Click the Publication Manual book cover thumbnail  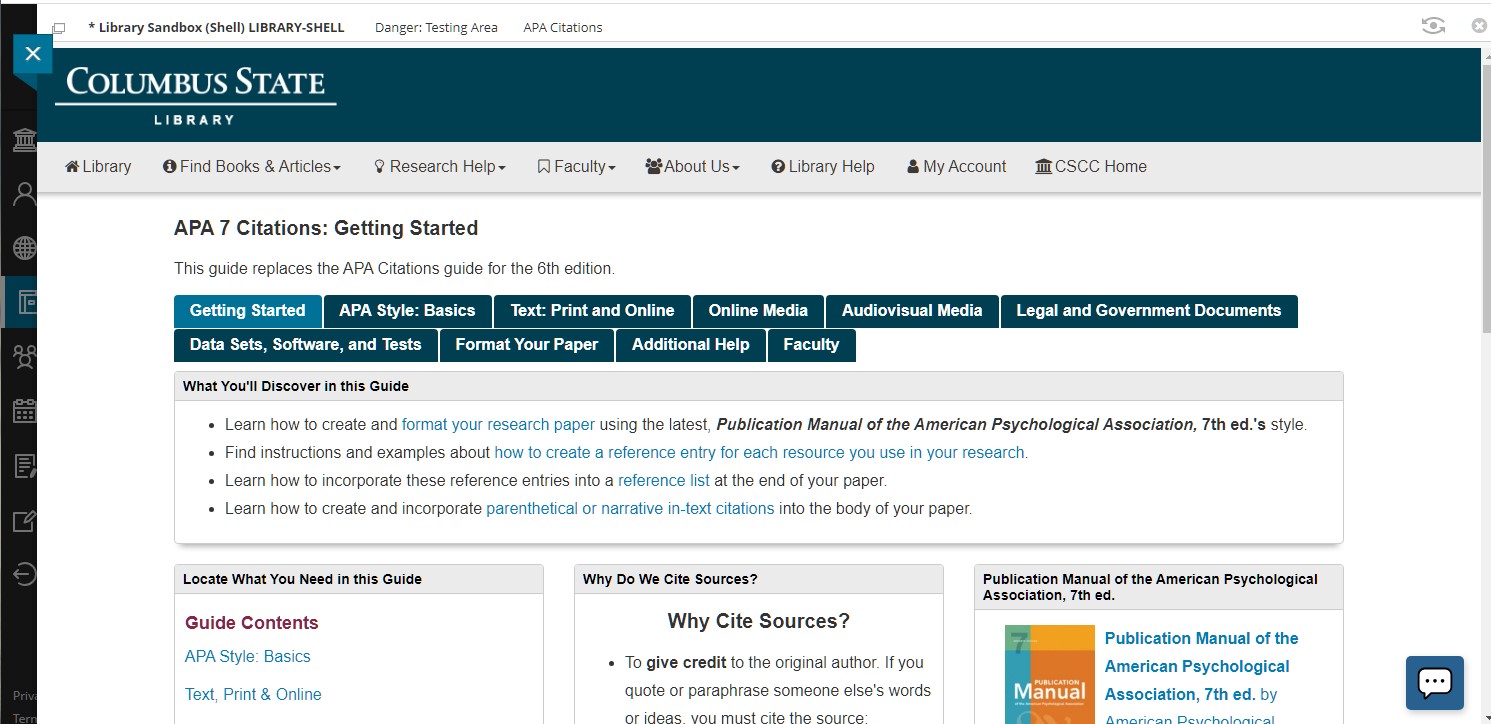tap(1050, 675)
